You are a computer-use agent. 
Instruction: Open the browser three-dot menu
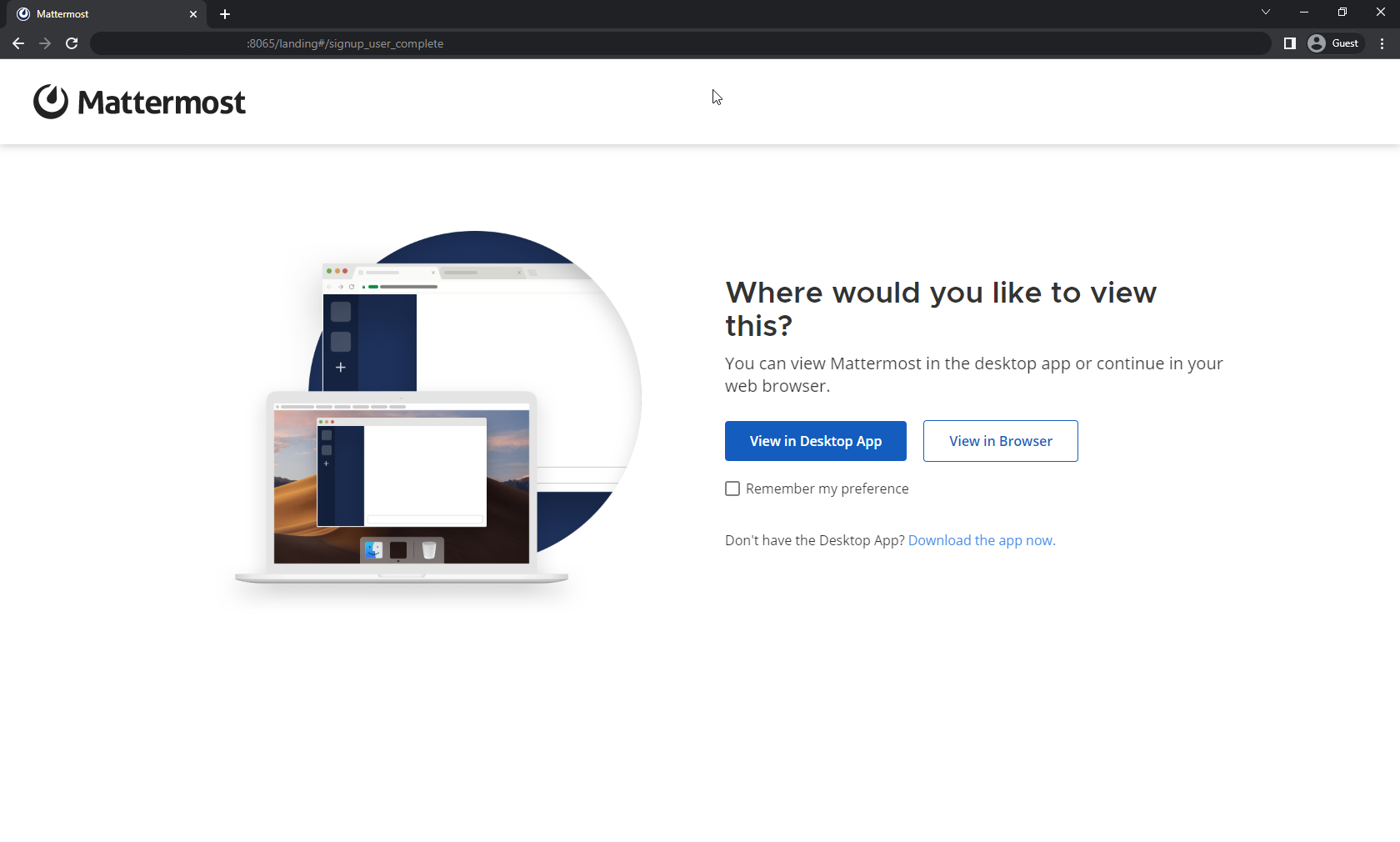(1382, 43)
